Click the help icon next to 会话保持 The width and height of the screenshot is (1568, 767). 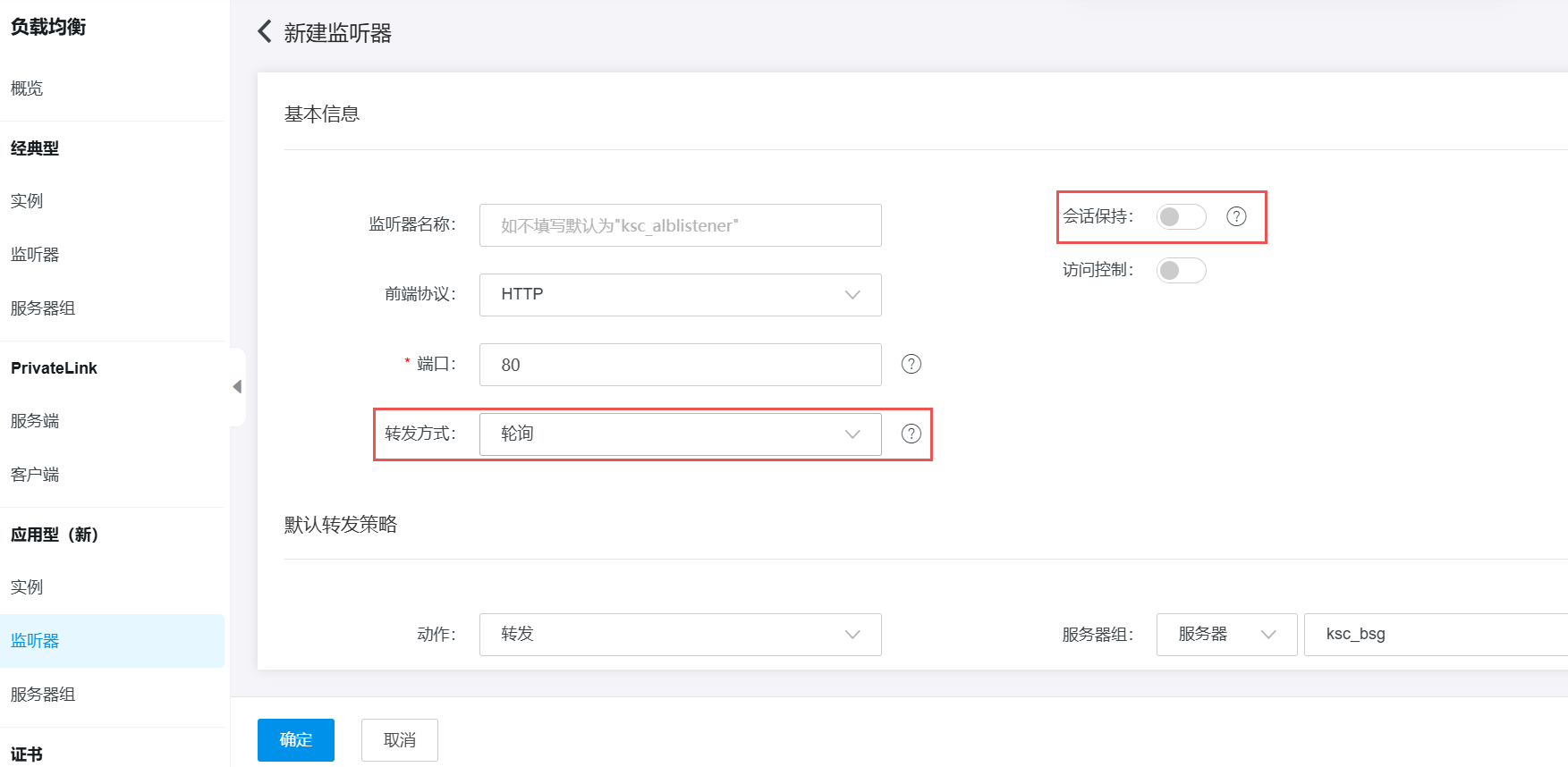click(1236, 216)
